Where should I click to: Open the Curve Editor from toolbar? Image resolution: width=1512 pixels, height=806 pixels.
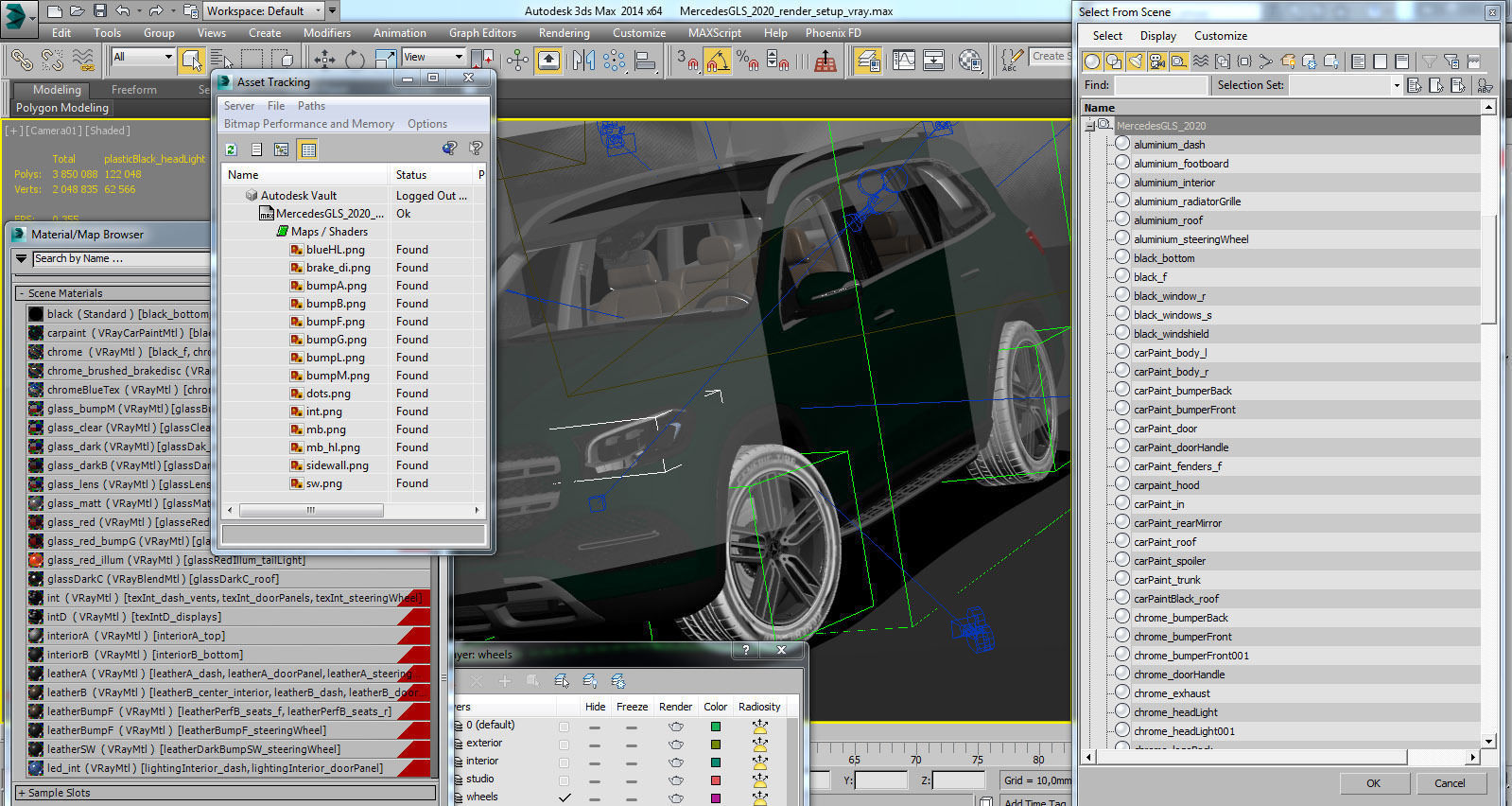[x=904, y=61]
